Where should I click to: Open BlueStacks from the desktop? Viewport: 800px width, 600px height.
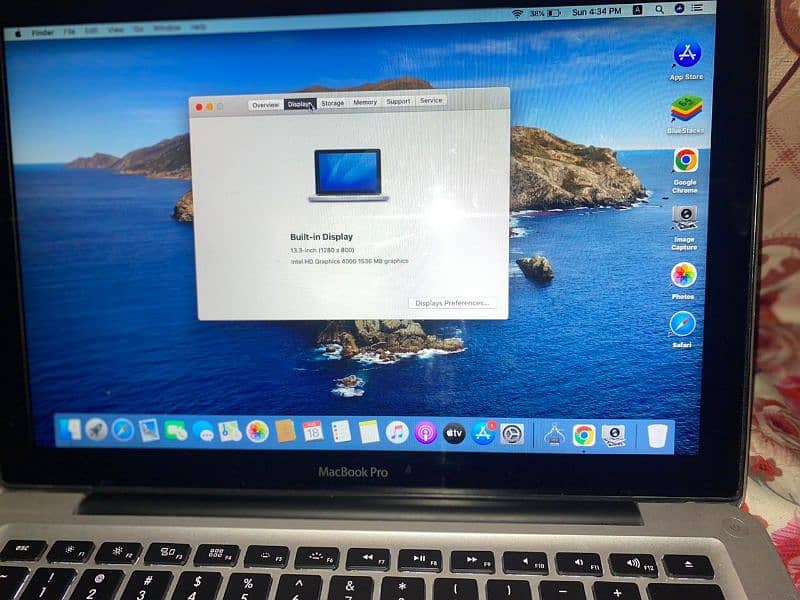686,108
